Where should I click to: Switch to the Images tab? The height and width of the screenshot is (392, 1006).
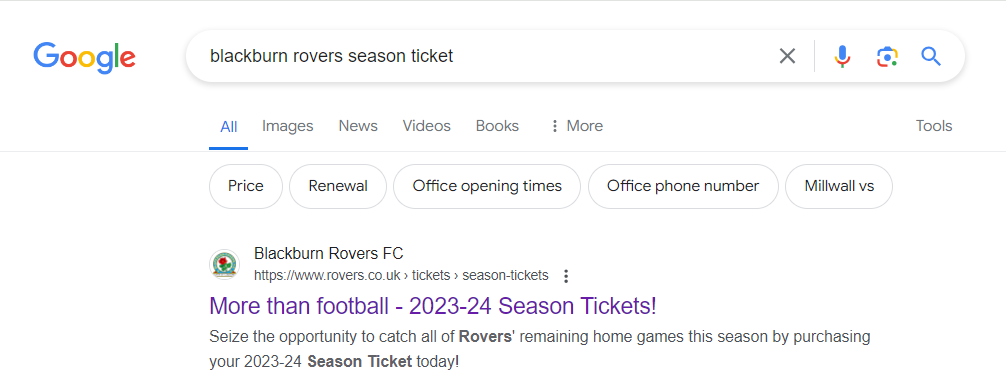[287, 126]
